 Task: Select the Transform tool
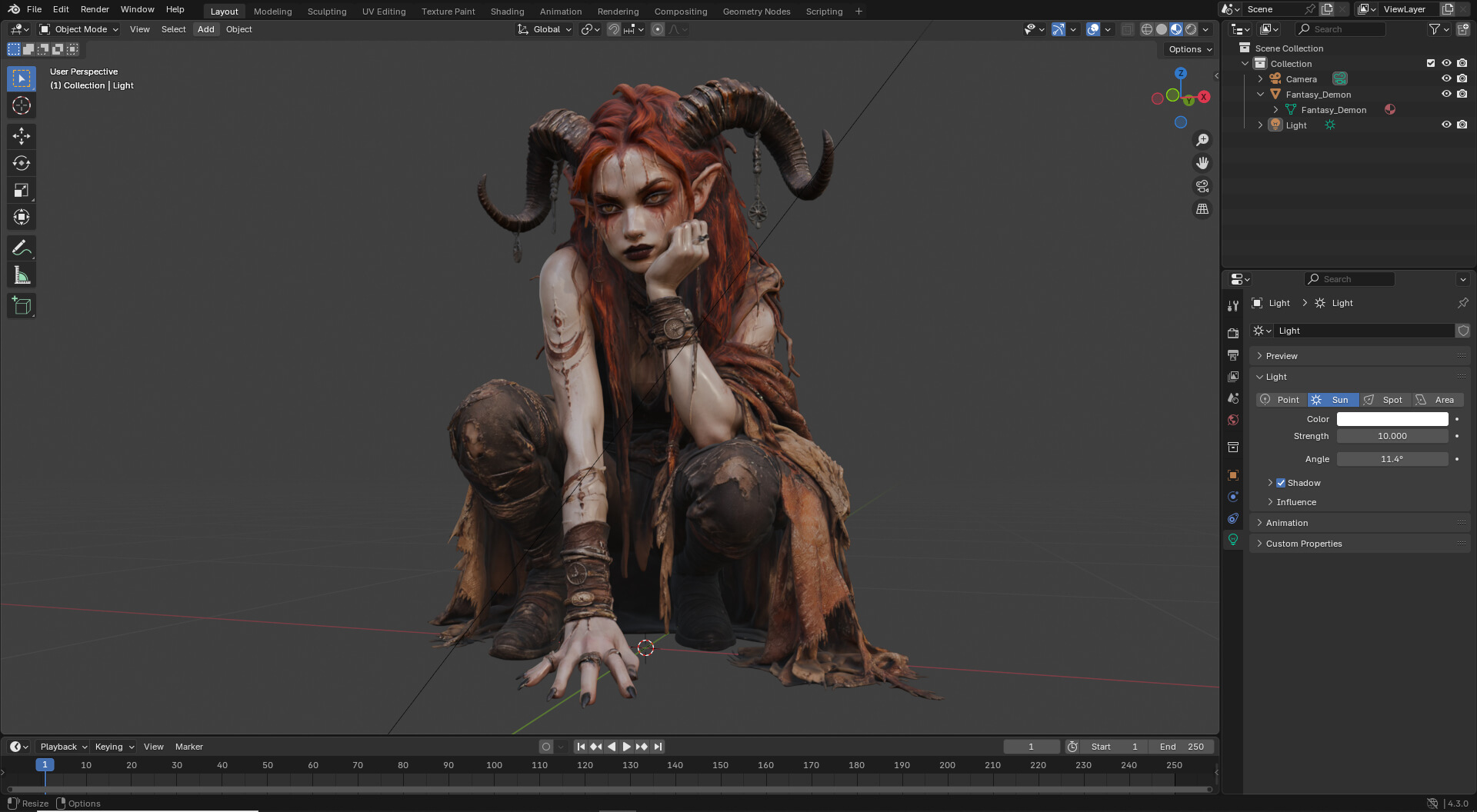coord(22,217)
